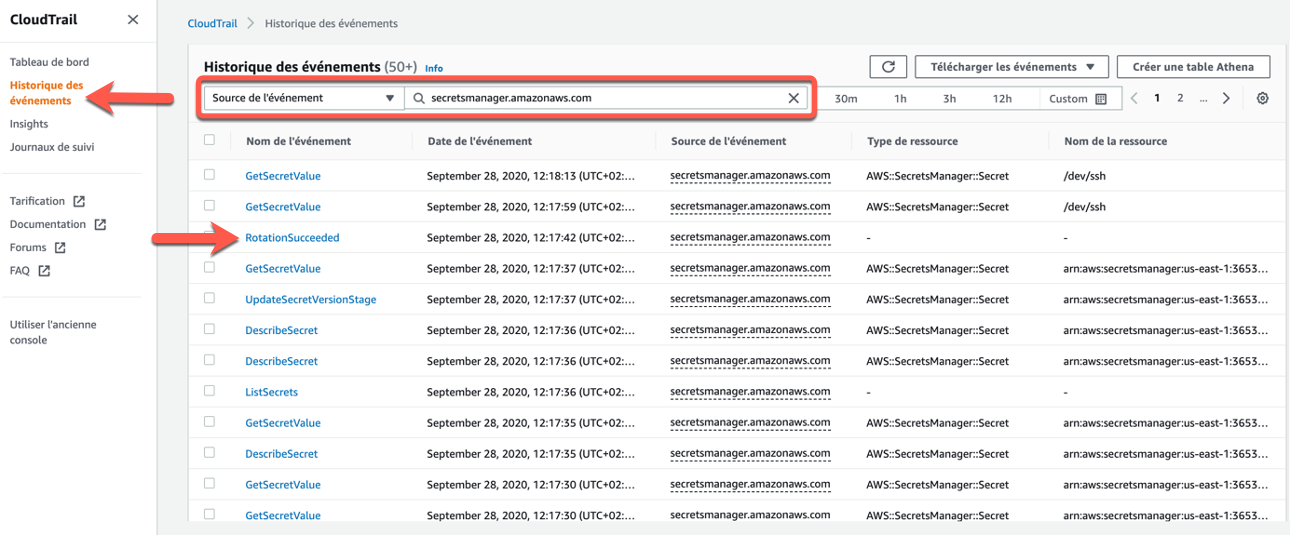
Task: Go to page 2 of events
Action: point(1180,98)
